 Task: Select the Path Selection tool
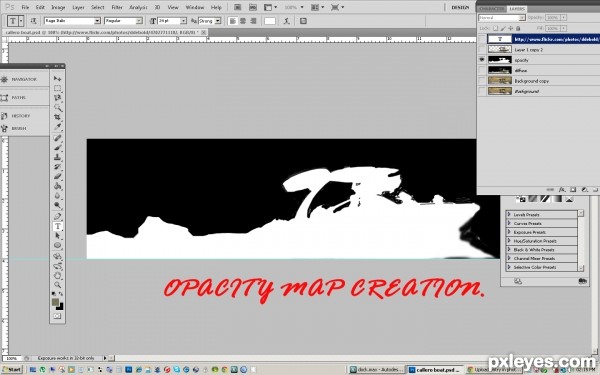tap(57, 236)
